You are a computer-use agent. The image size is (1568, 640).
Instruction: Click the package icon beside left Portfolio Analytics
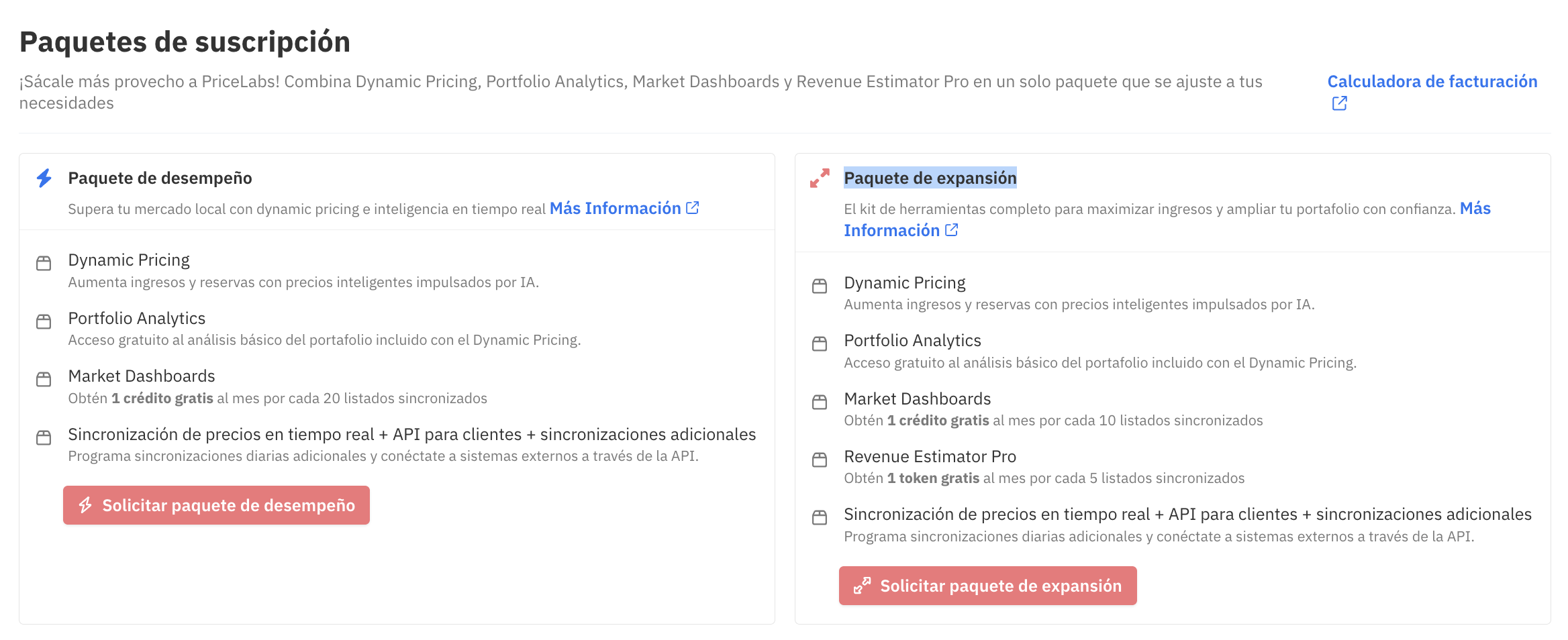click(44, 321)
